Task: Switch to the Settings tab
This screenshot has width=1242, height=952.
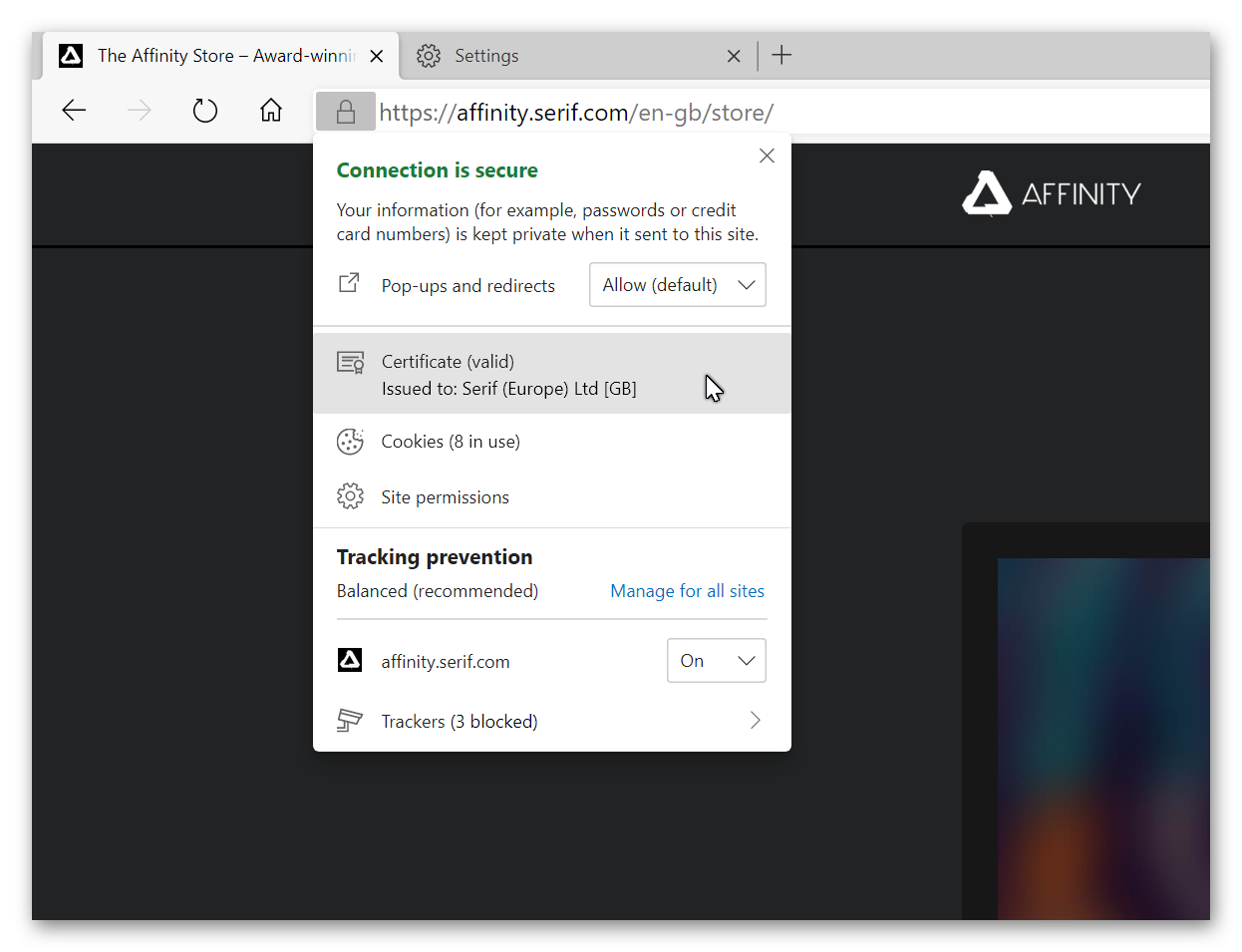Action: (578, 56)
